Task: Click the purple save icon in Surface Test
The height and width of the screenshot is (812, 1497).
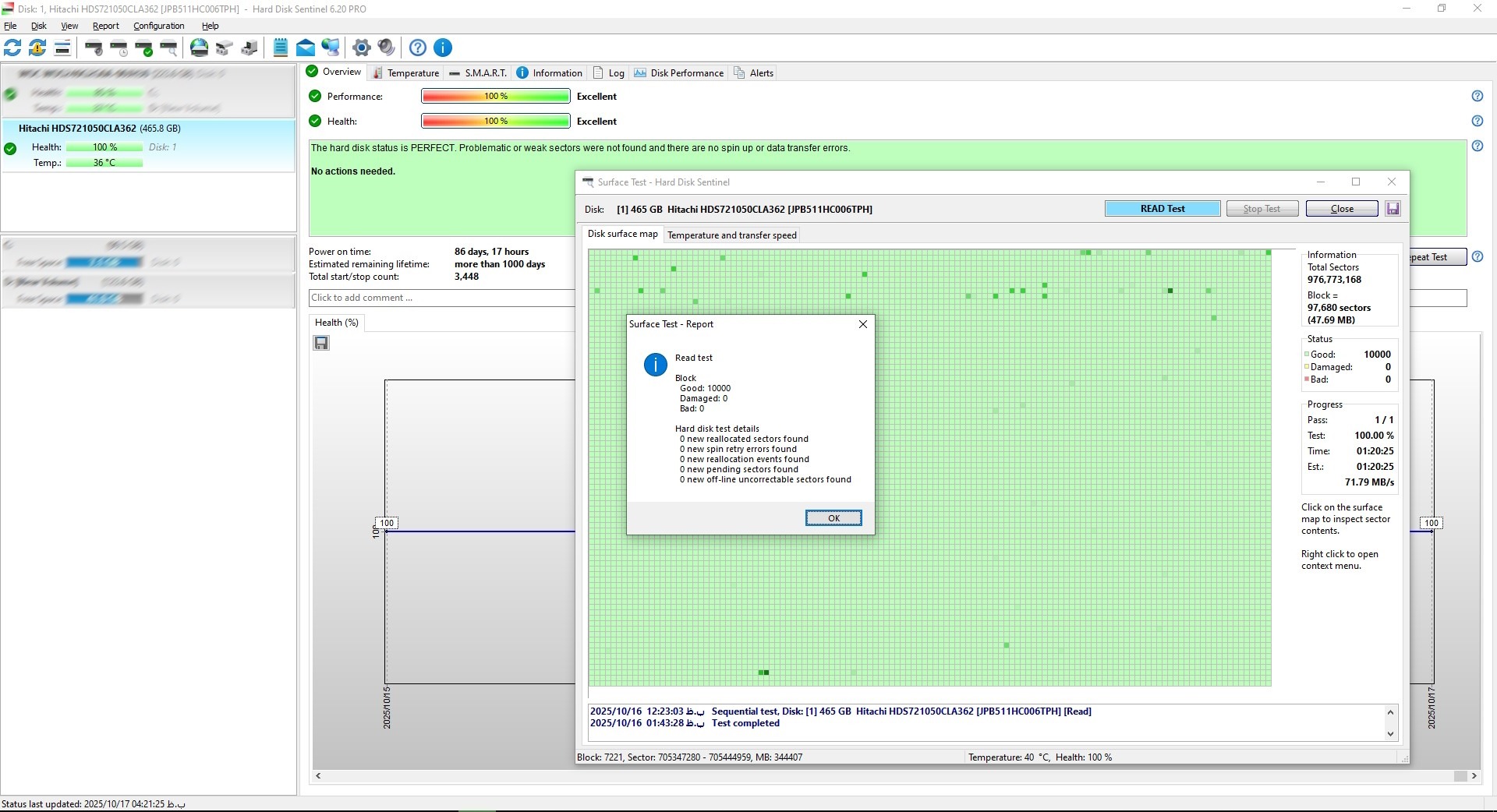Action: (1393, 209)
